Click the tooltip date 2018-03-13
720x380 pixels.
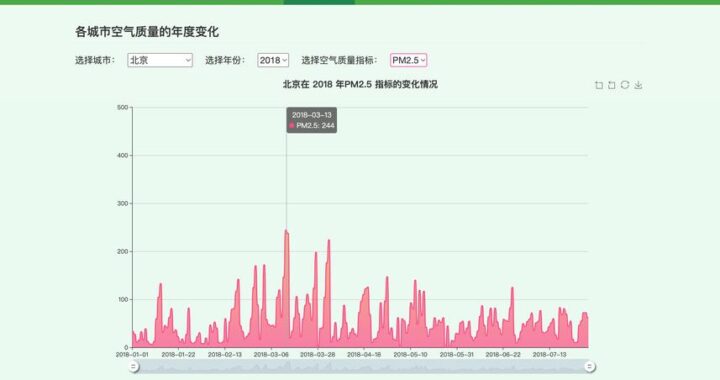(311, 115)
